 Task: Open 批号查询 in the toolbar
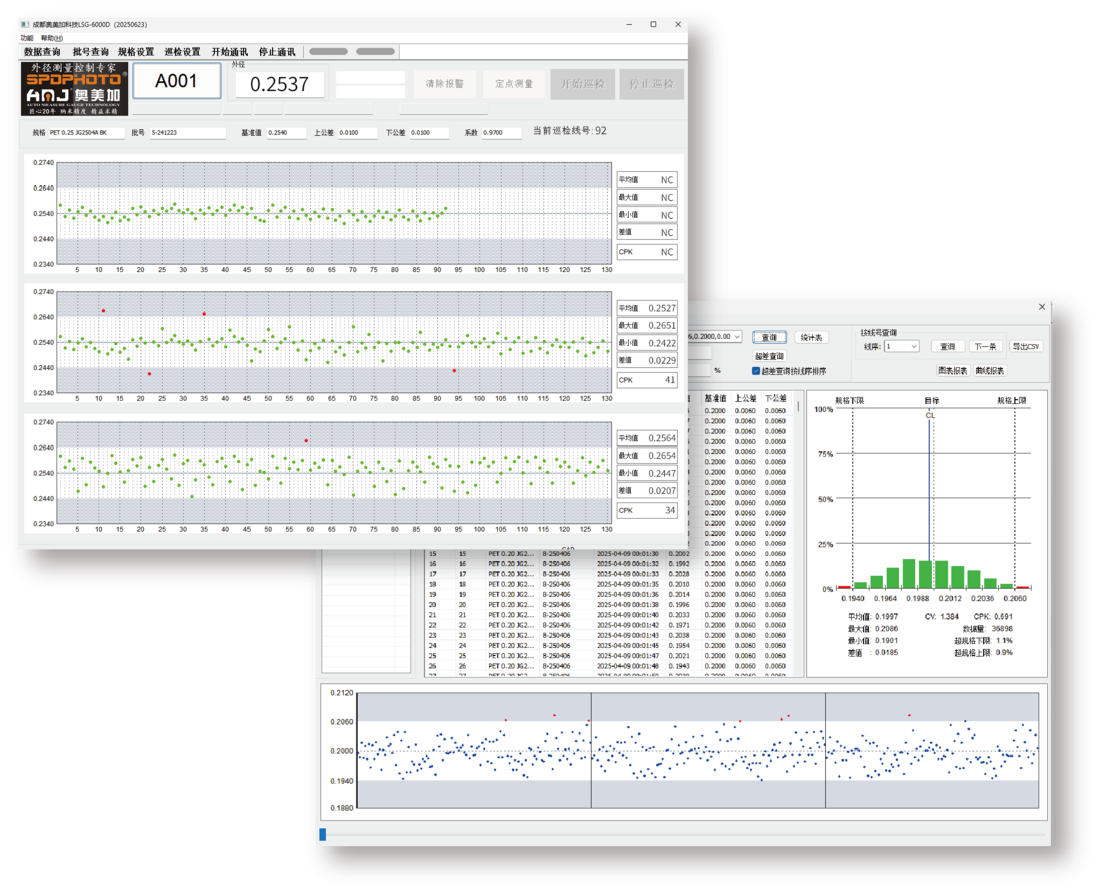(x=90, y=52)
